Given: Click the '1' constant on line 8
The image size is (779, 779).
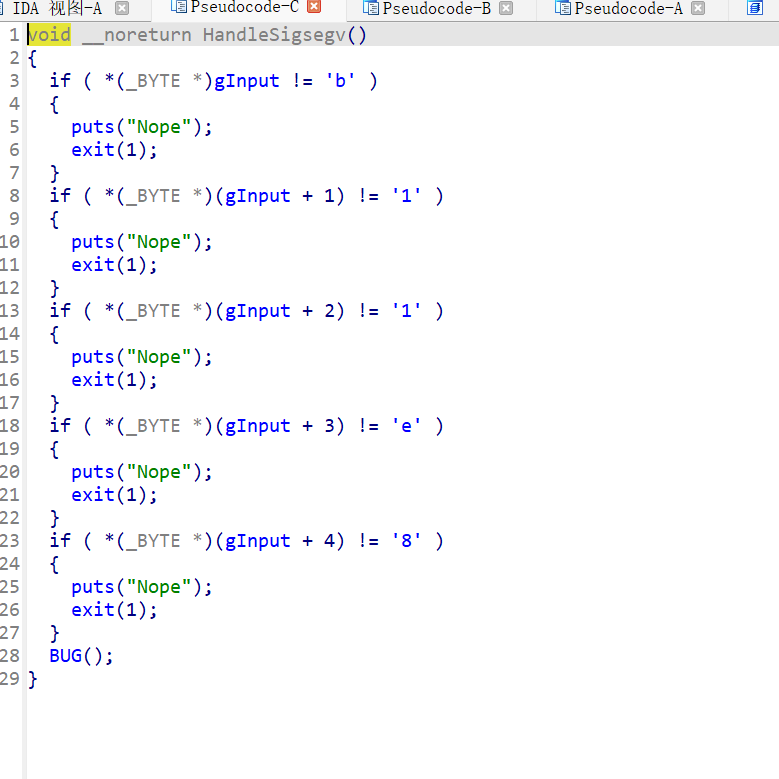Looking at the screenshot, I should point(406,196).
